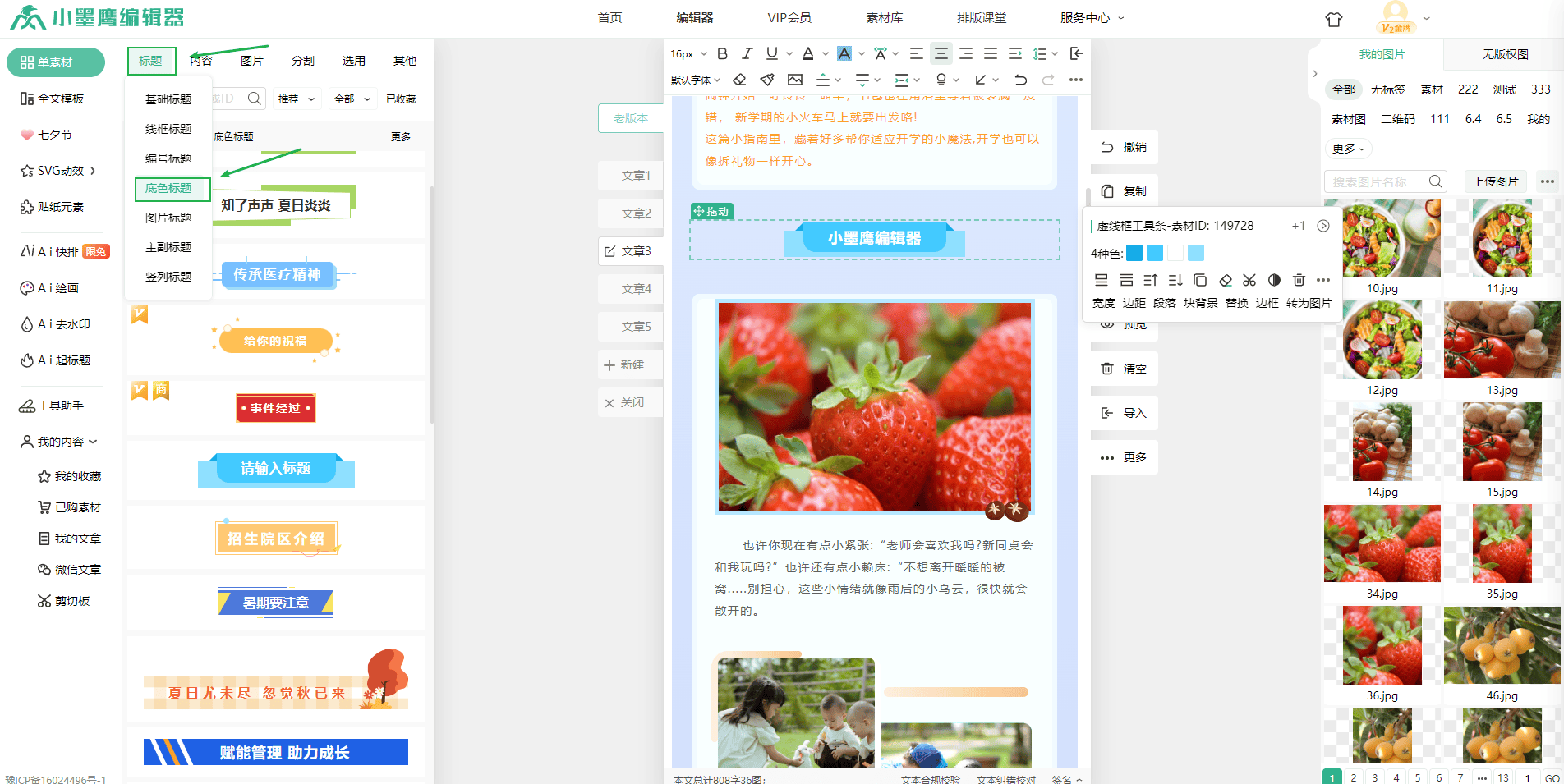Click the format painter brush icon
This screenshot has height=784, width=1564.
coord(767,80)
